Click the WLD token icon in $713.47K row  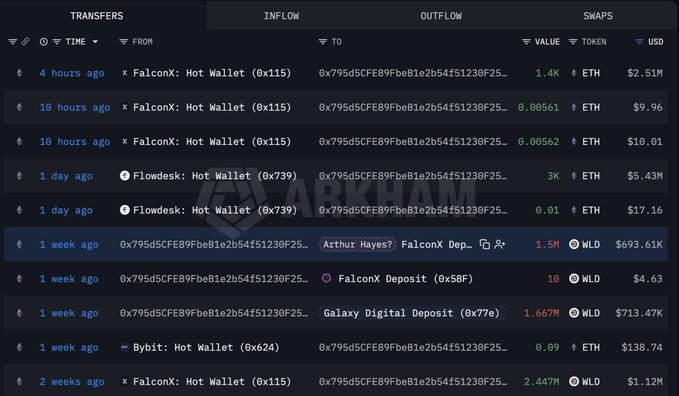point(574,313)
